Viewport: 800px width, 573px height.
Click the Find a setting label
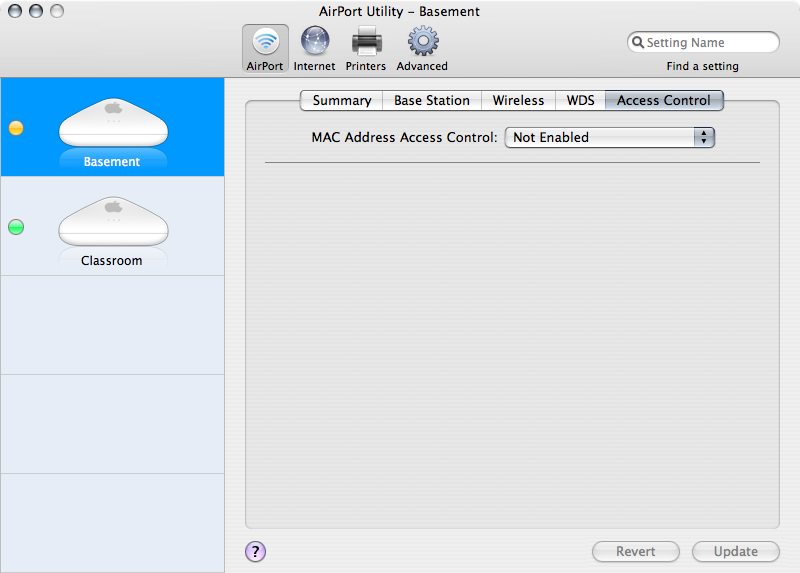pyautogui.click(x=703, y=66)
